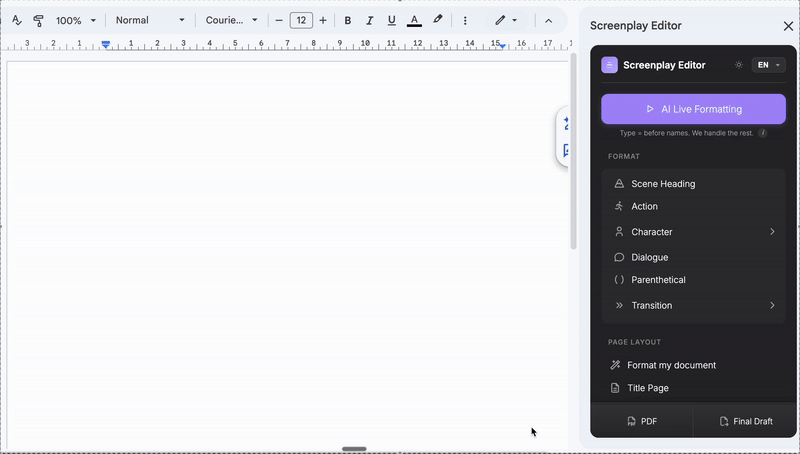Open the editing mode pencil dropdown
Screen dimensions: 800x454
[x=506, y=20]
